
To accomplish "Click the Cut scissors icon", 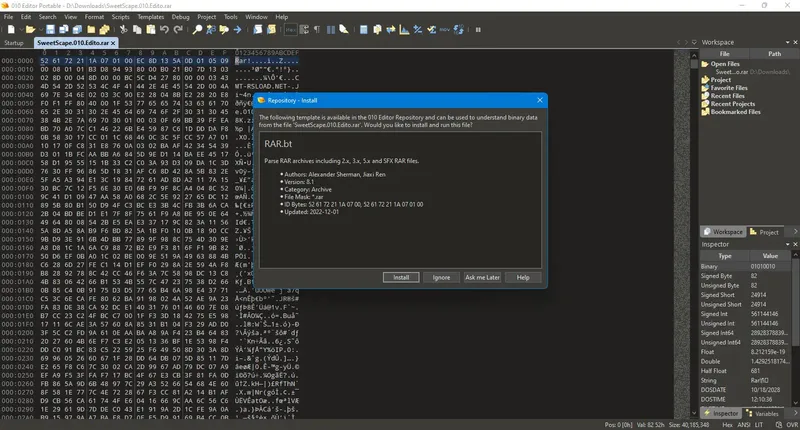I will [123, 30].
